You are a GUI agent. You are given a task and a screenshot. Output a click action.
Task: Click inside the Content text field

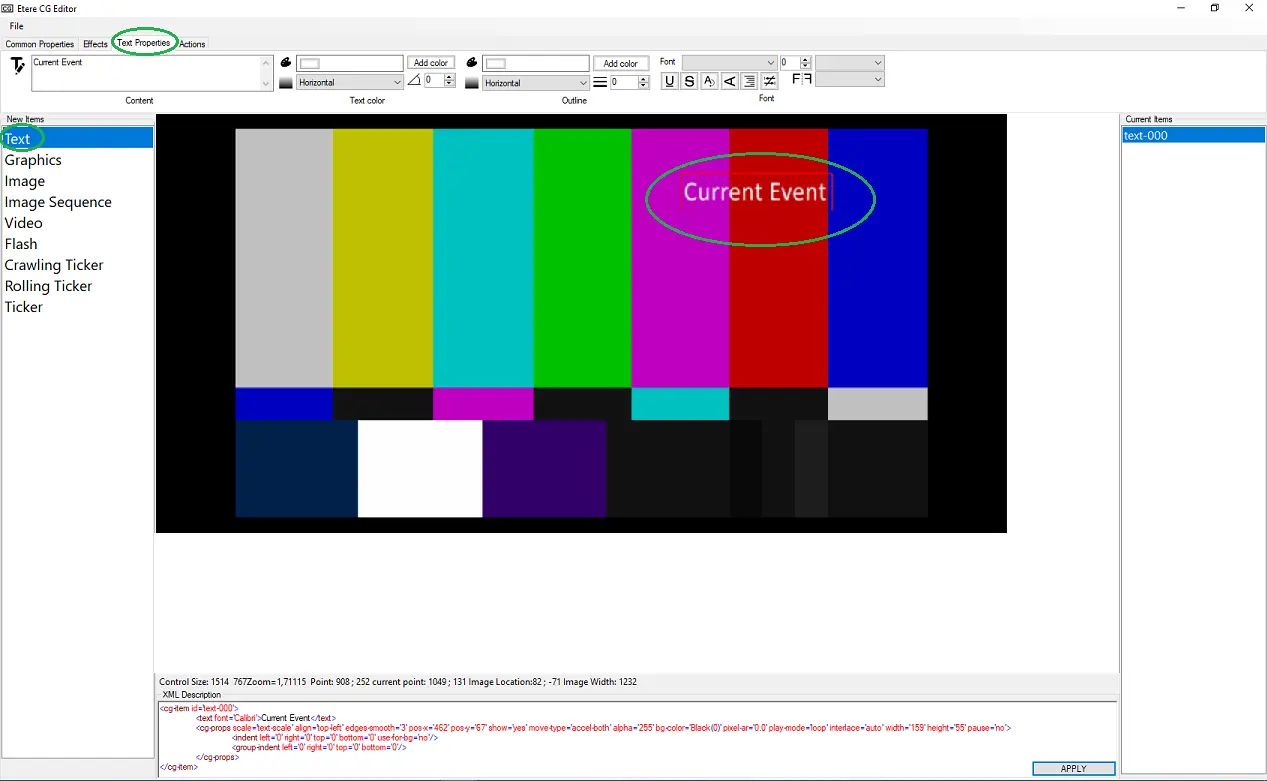[x=145, y=73]
